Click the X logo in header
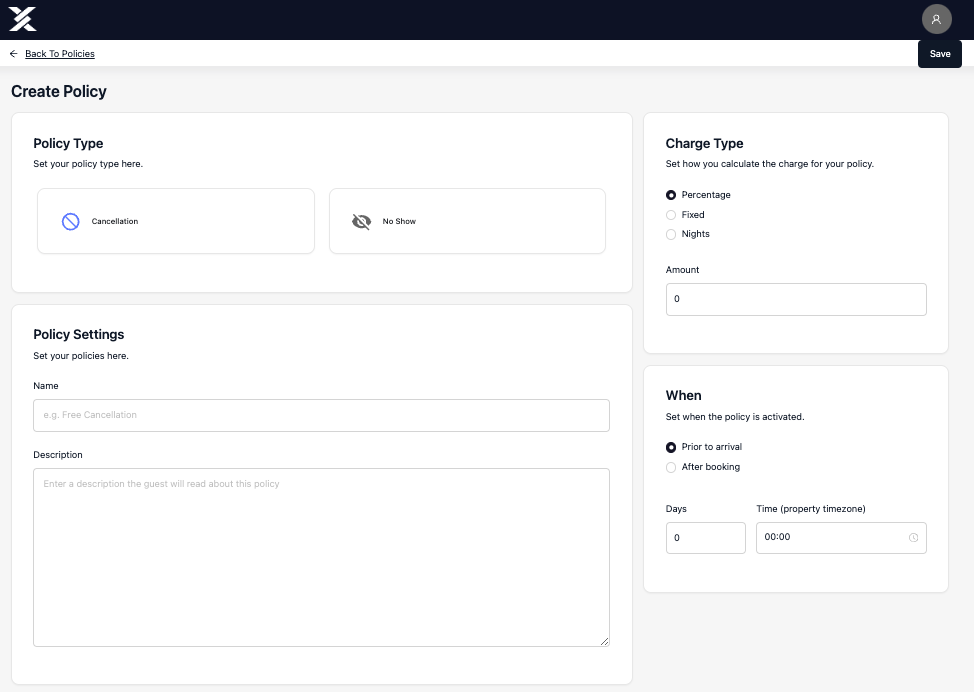Screen dimensions: 974x692 tap(22, 19)
